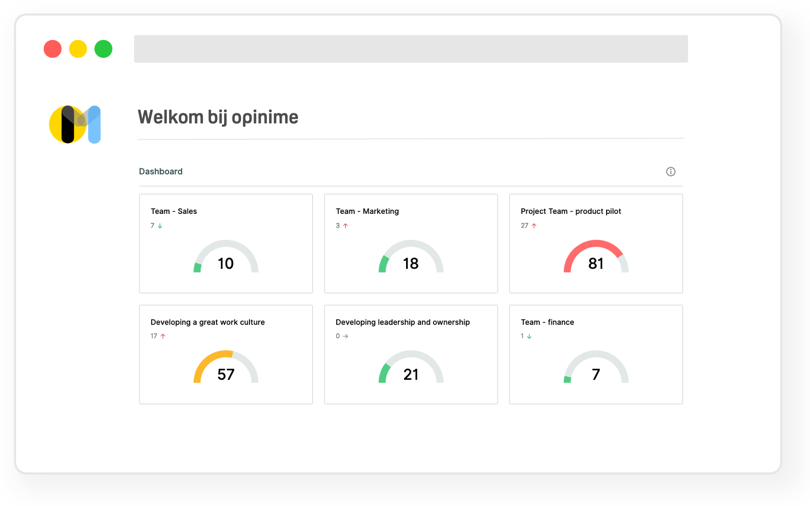This screenshot has width=810, height=506.
Task: Open the Team - Sales title
Action: coord(174,211)
